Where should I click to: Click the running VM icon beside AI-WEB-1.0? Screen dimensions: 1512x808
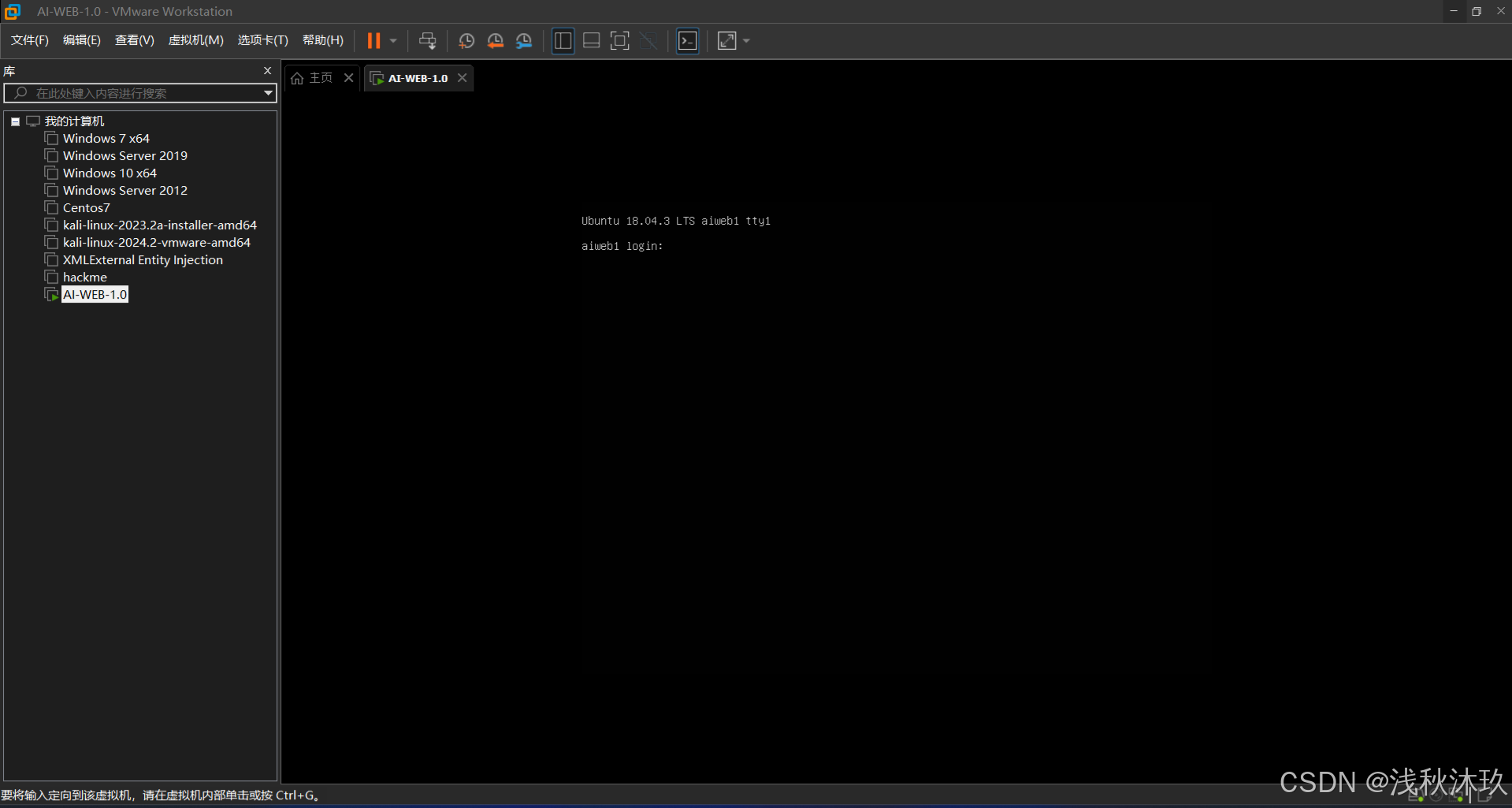pyautogui.click(x=52, y=295)
